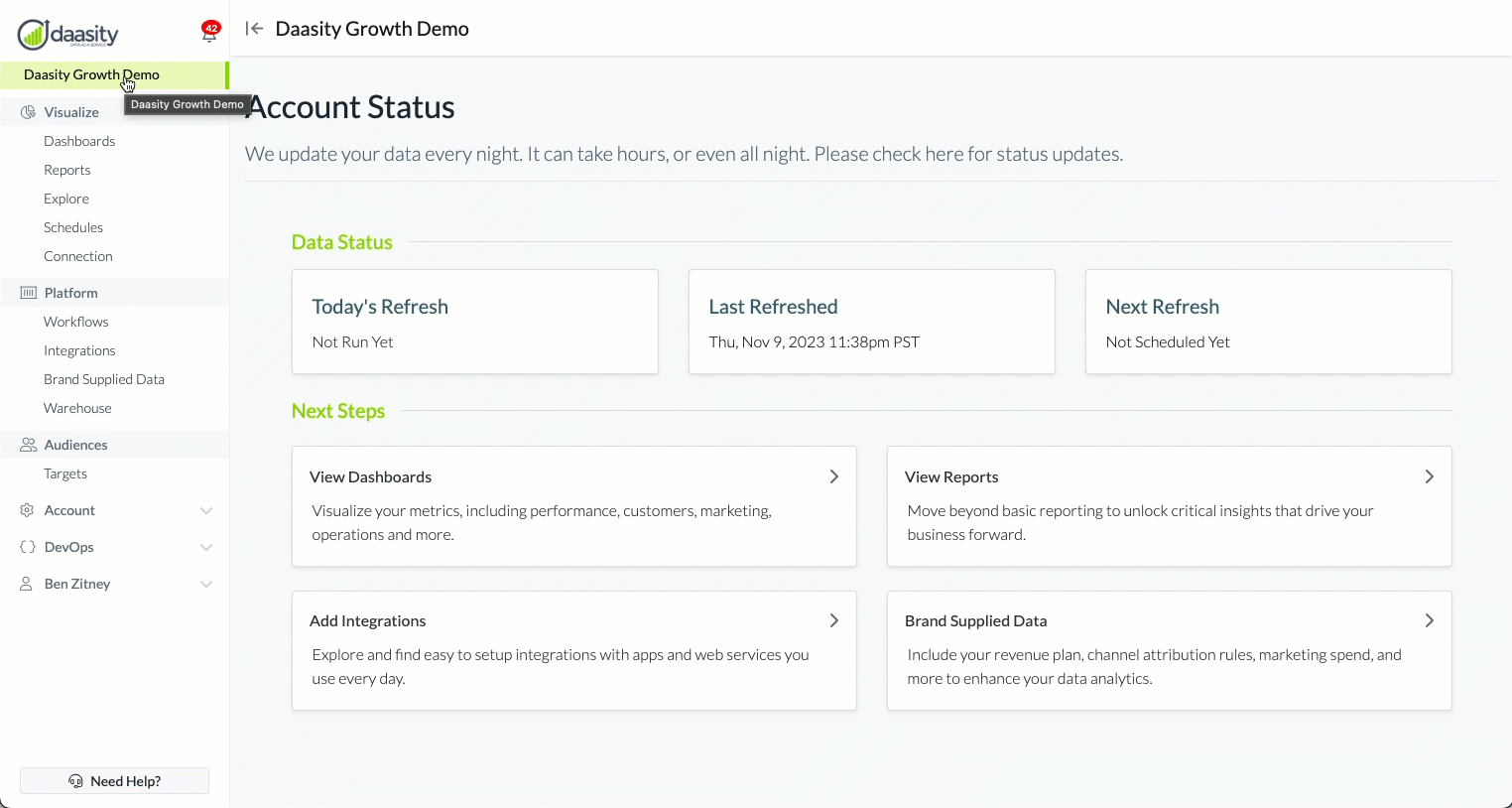Click the DevOps braces icon
The image size is (1512, 808).
pos(27,547)
